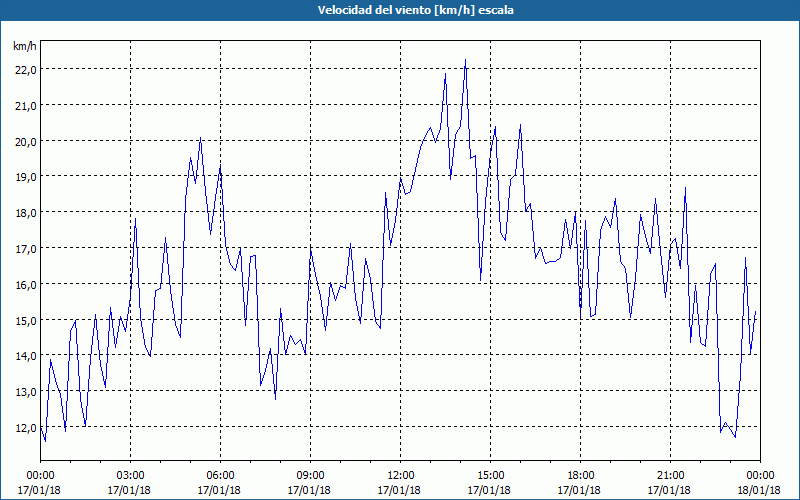Click the 21:00 time axis label

click(x=670, y=476)
